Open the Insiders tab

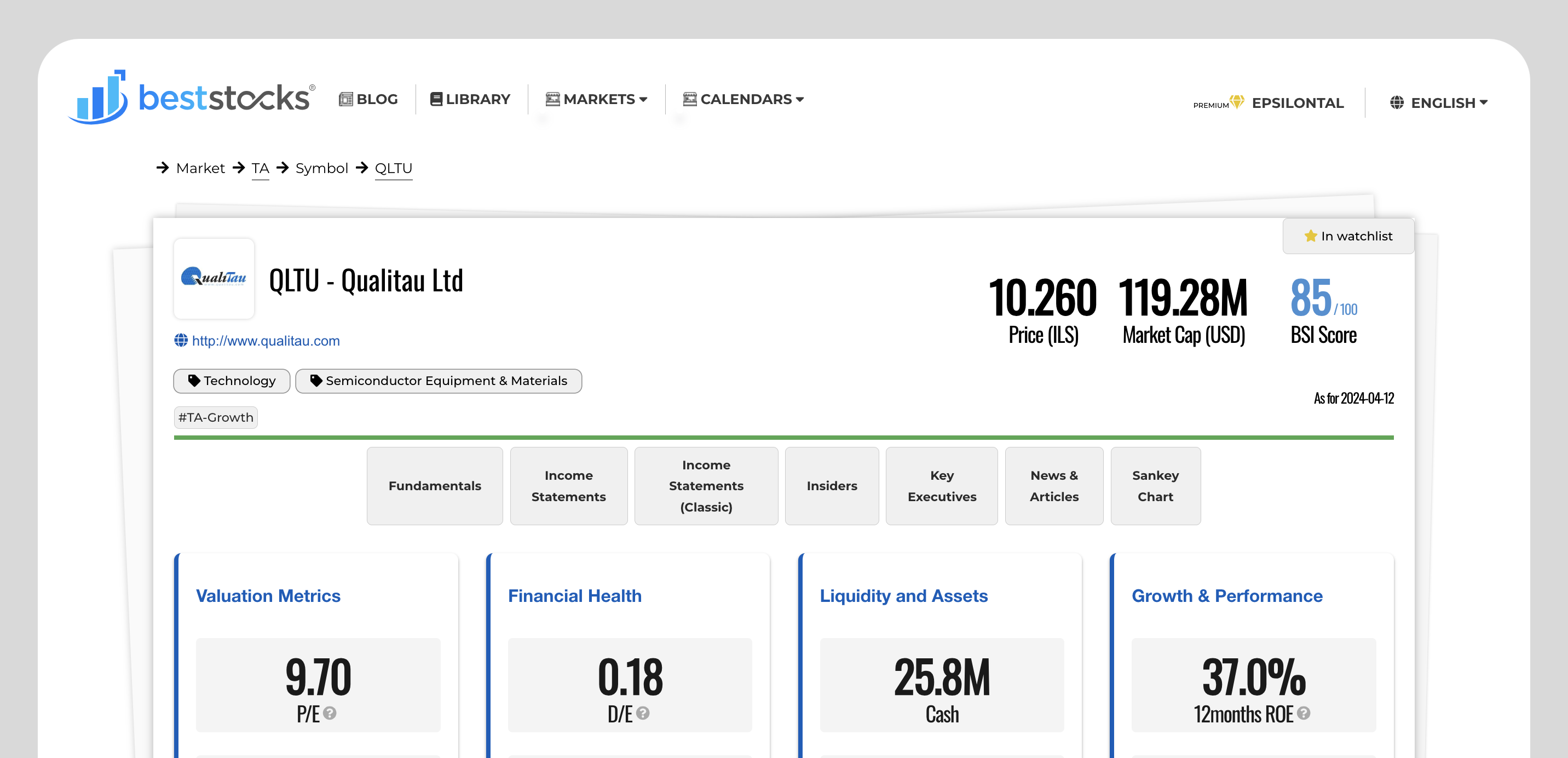pos(832,486)
